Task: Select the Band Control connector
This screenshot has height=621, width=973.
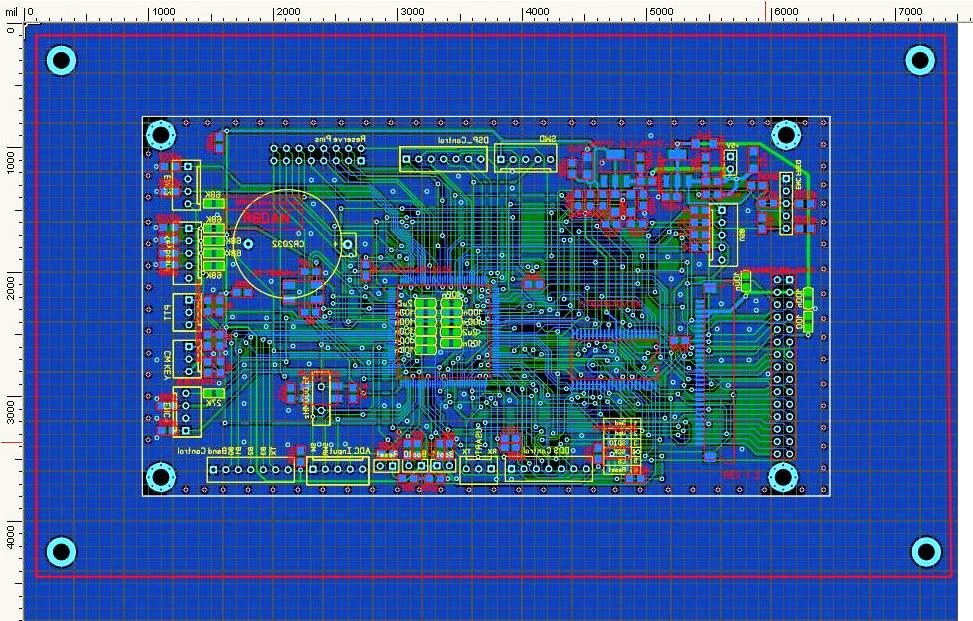Action: click(250, 470)
